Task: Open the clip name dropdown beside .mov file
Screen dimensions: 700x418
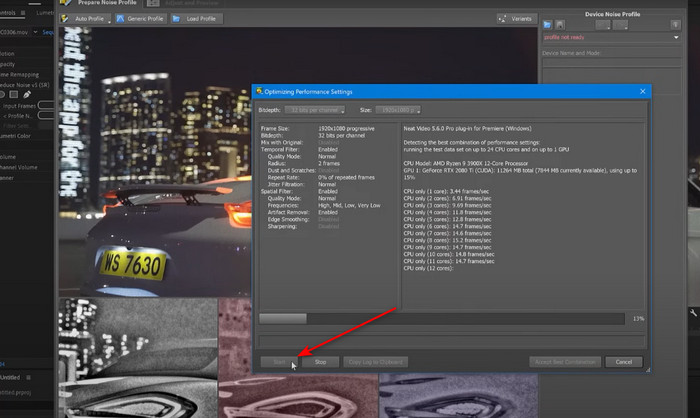Action: click(35, 32)
